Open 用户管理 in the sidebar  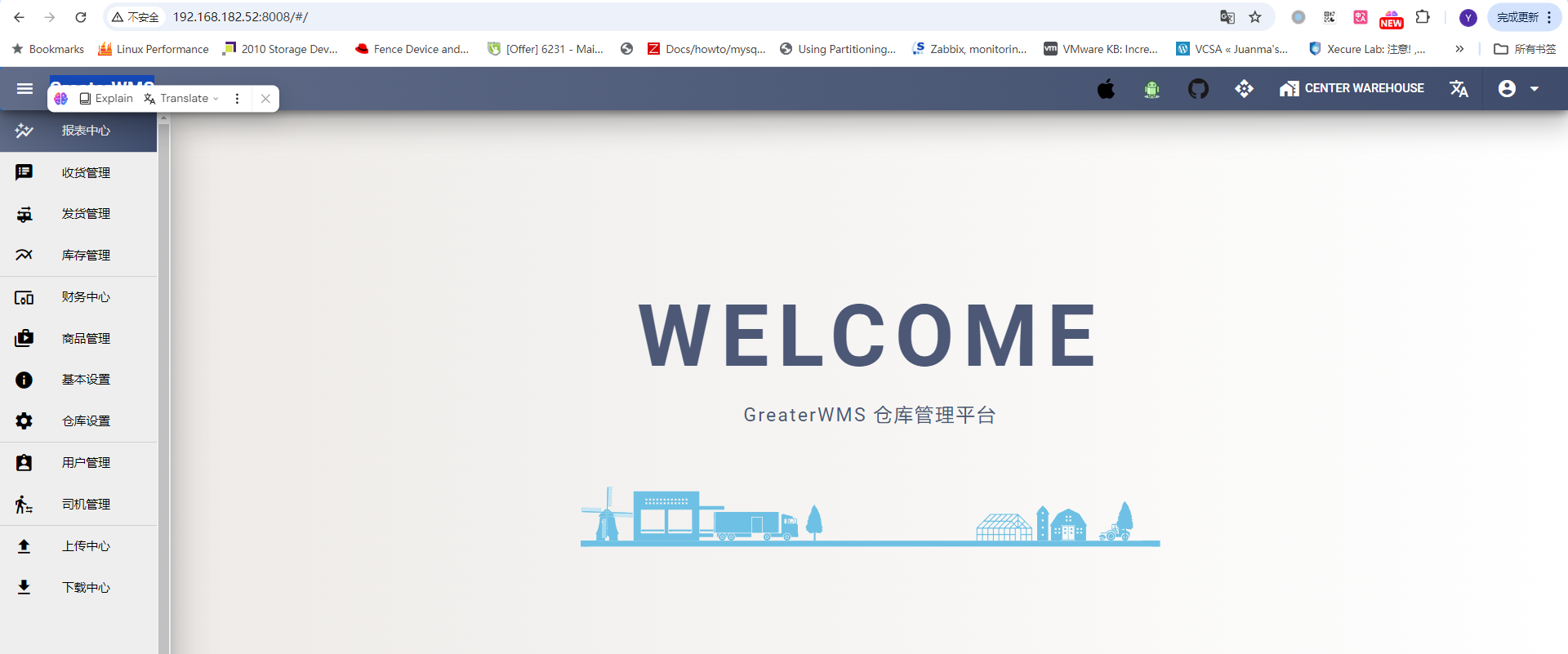point(78,463)
